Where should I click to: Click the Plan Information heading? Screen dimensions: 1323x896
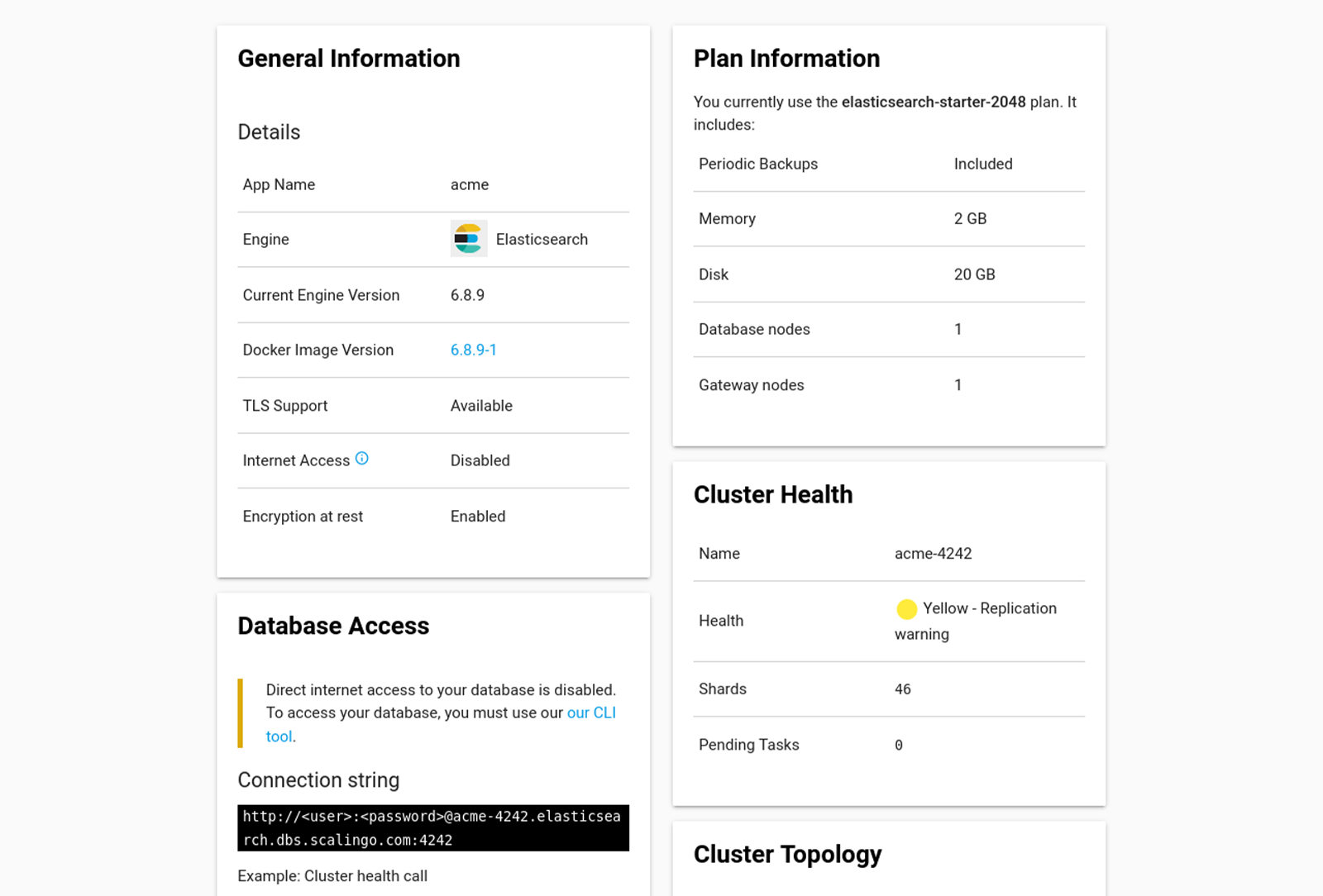[786, 59]
